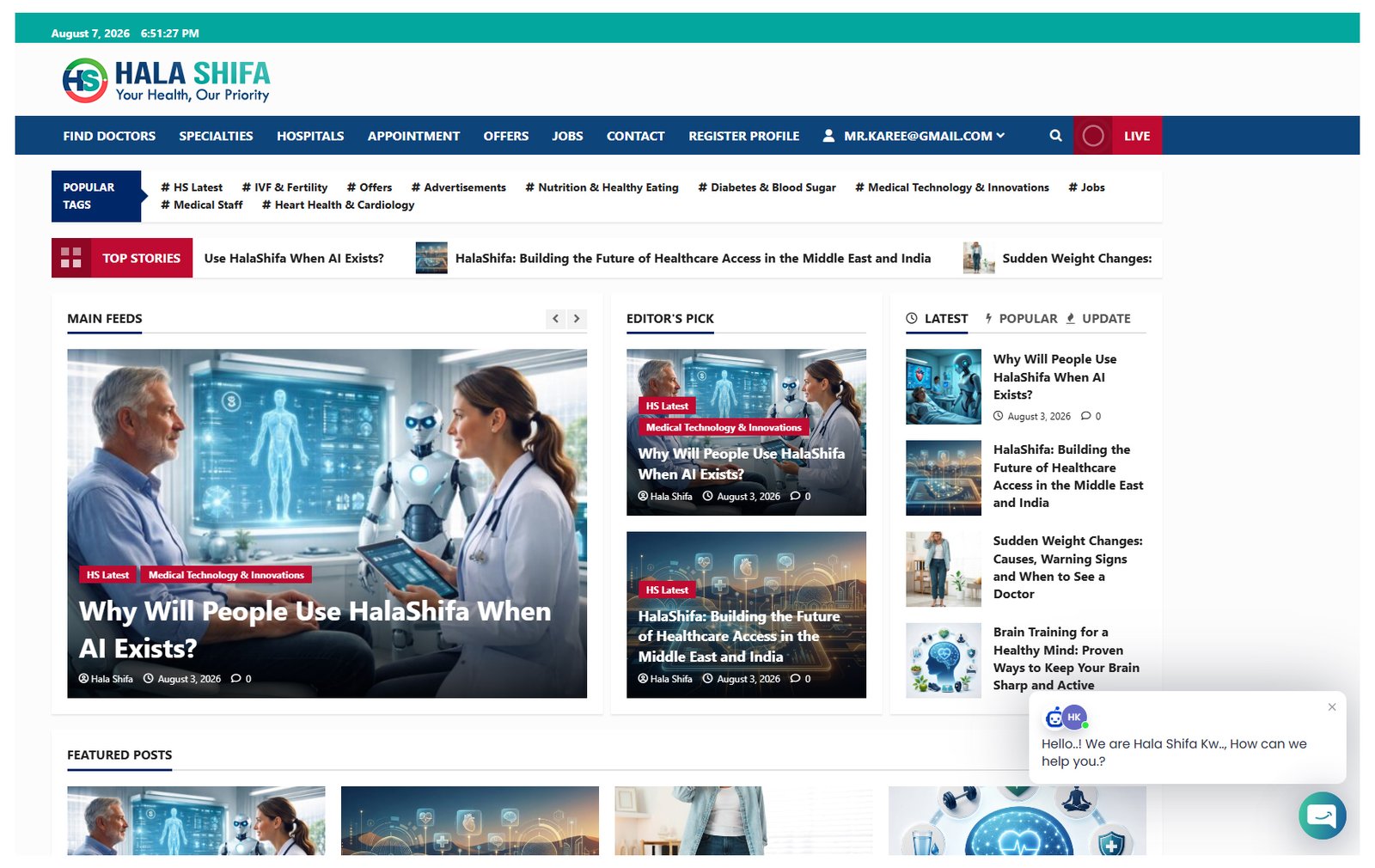Image resolution: width=1375 pixels, height=868 pixels.
Task: Open Sudden Weight Changes top story
Action: tap(1077, 258)
